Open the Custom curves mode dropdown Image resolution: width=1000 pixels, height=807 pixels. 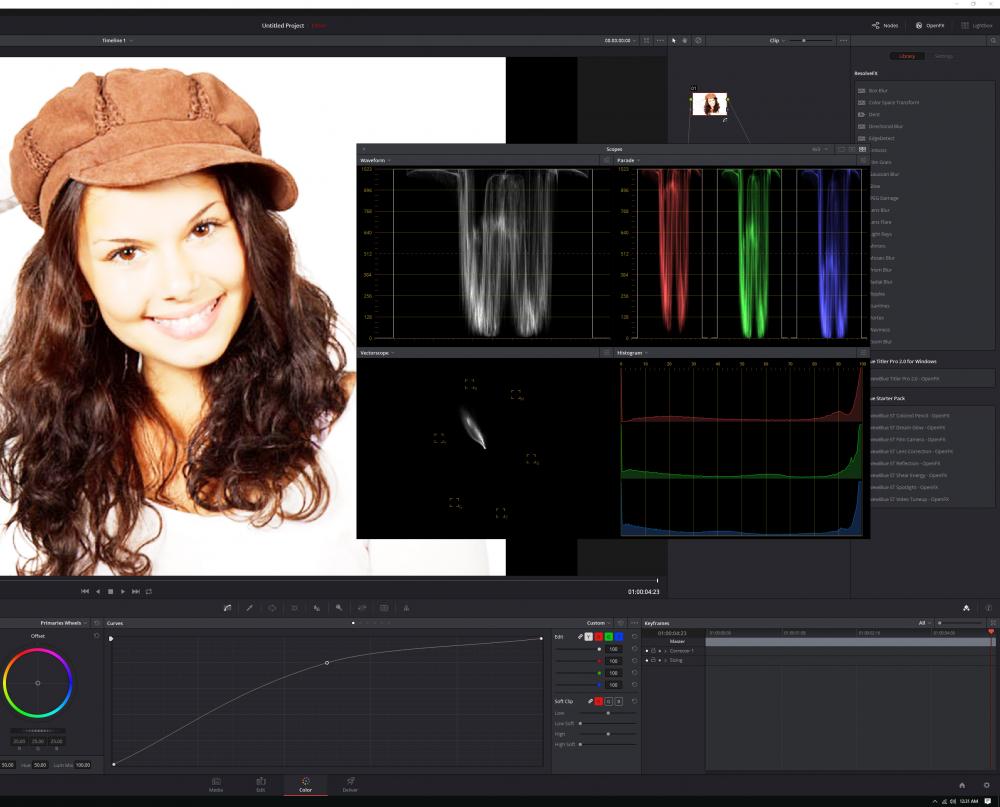click(599, 623)
